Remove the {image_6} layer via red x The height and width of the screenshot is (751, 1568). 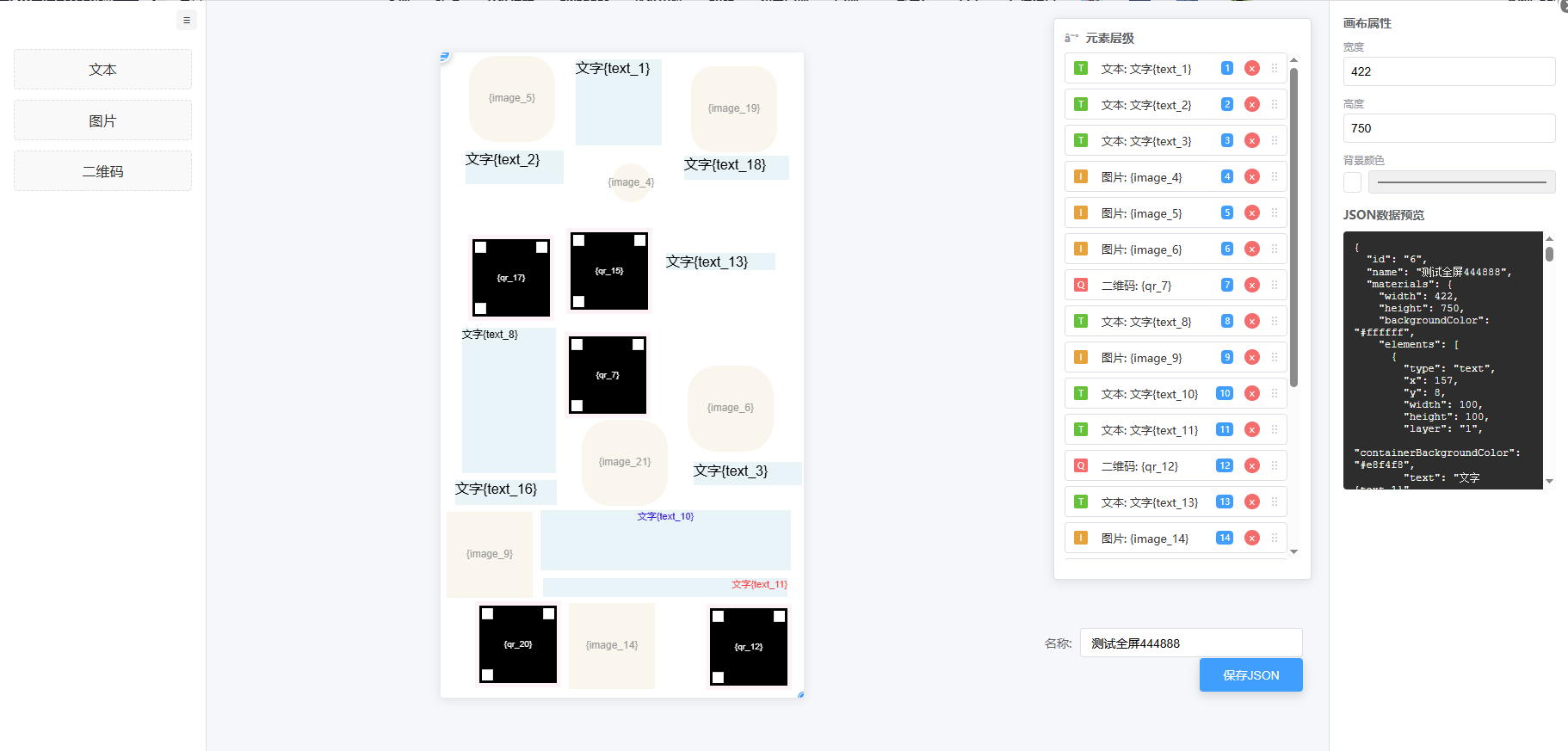(x=1252, y=249)
